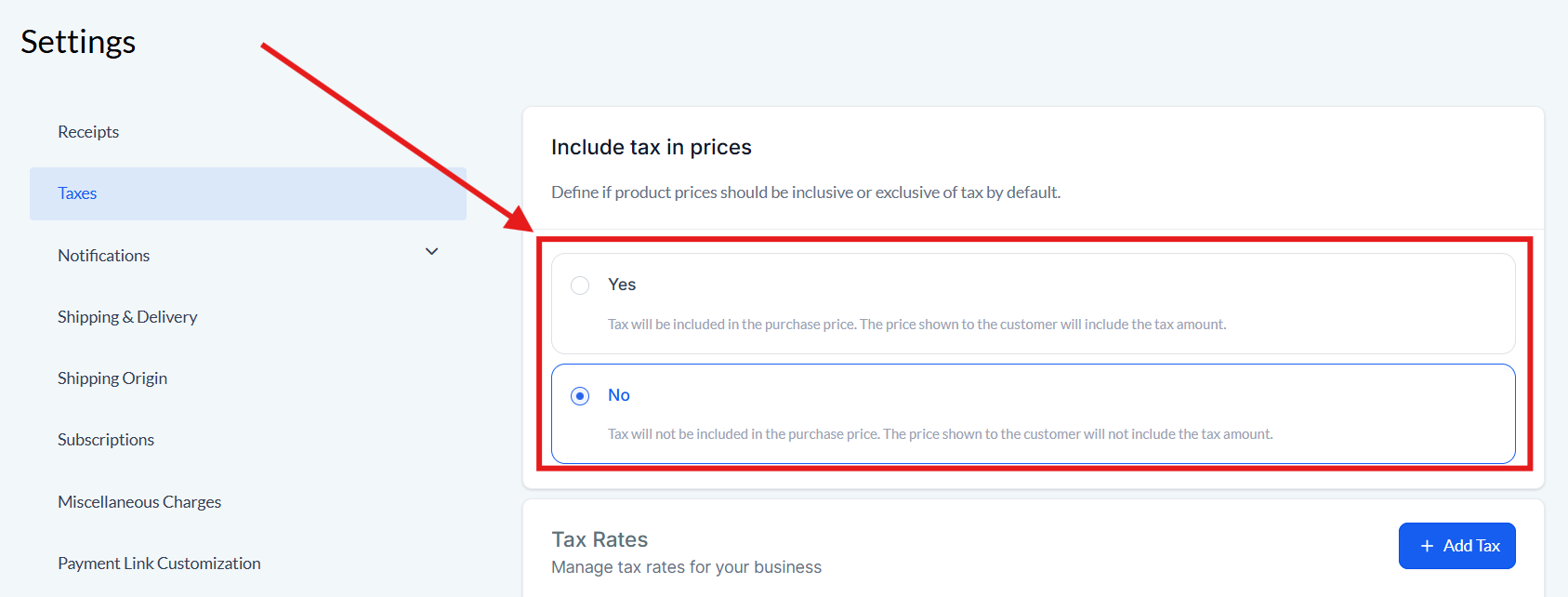Go to Payment Link Customization
Image resolution: width=1568 pixels, height=597 pixels.
click(159, 564)
